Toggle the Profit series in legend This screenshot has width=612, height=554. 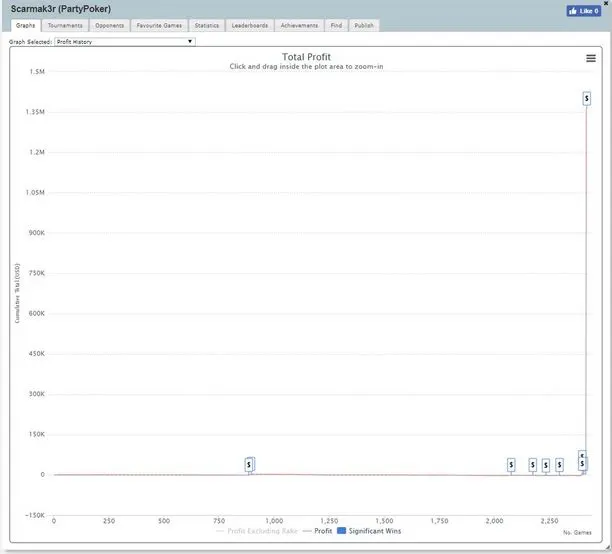[x=317, y=531]
